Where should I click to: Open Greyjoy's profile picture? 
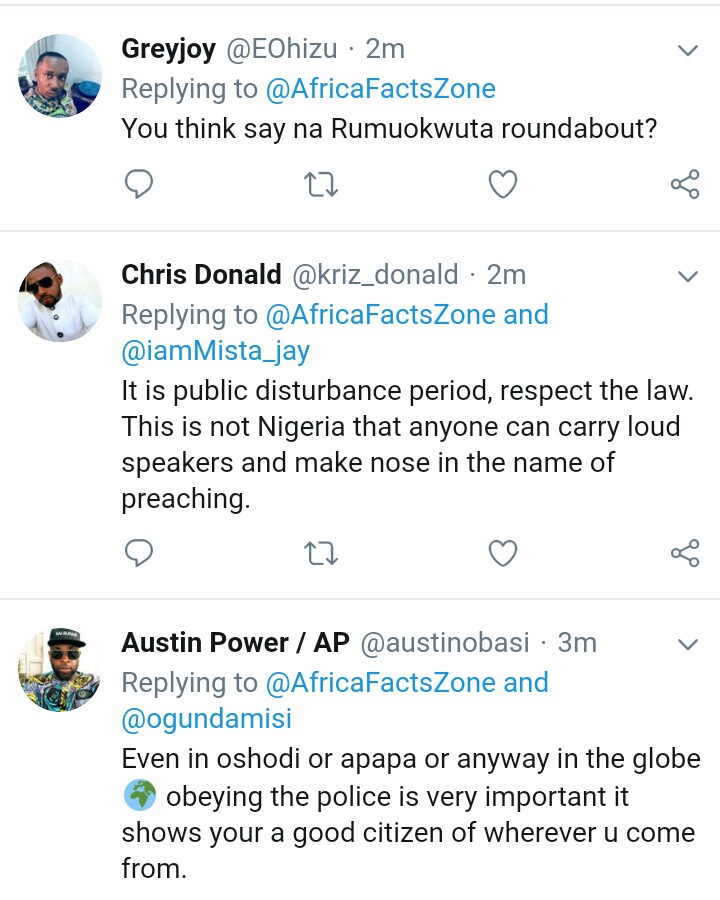pyautogui.click(x=60, y=75)
